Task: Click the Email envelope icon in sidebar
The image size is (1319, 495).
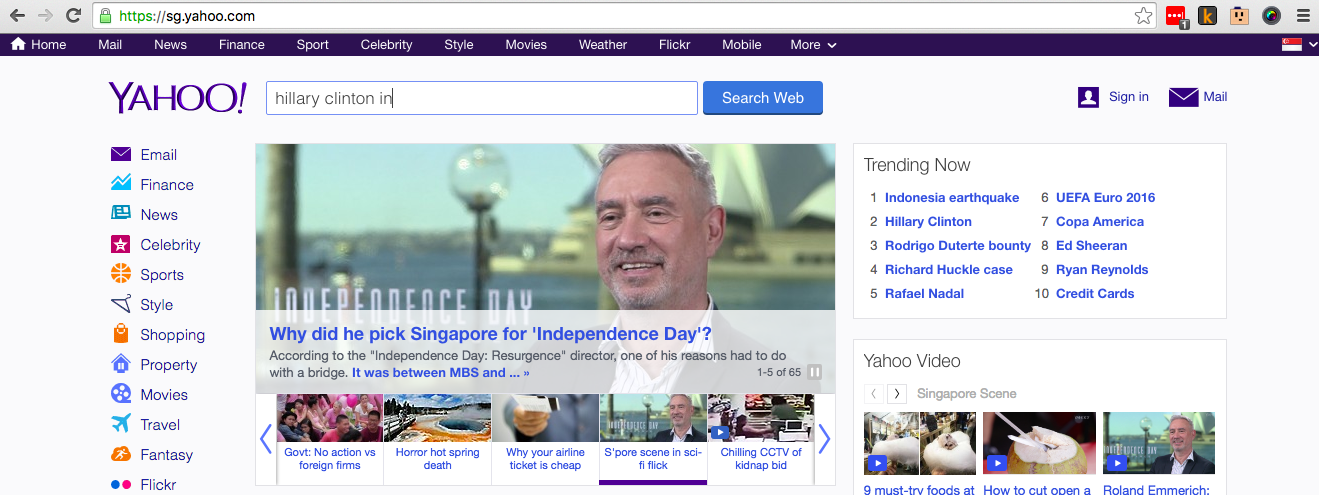Action: point(121,154)
